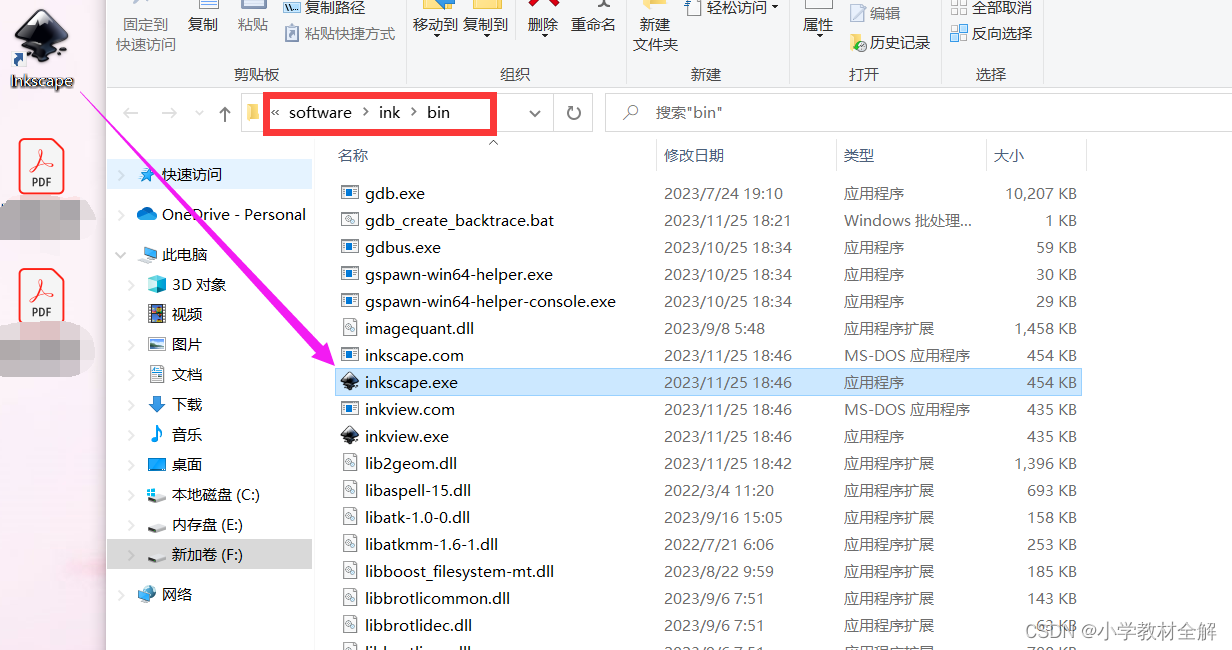Click the refresh button next to address bar
1232x650 pixels.
point(573,112)
